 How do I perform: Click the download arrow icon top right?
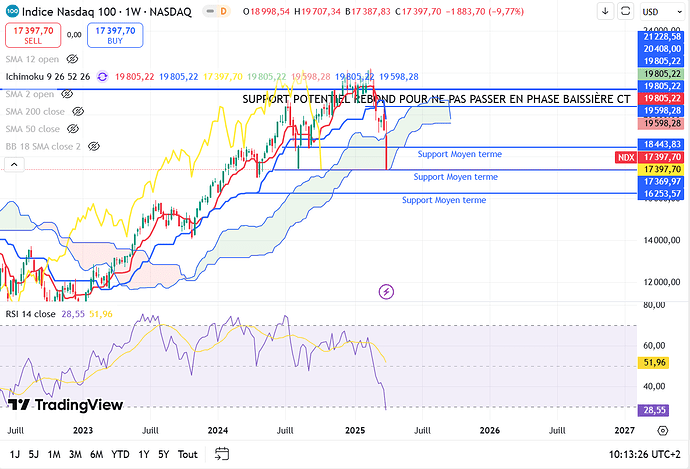[x=606, y=11]
